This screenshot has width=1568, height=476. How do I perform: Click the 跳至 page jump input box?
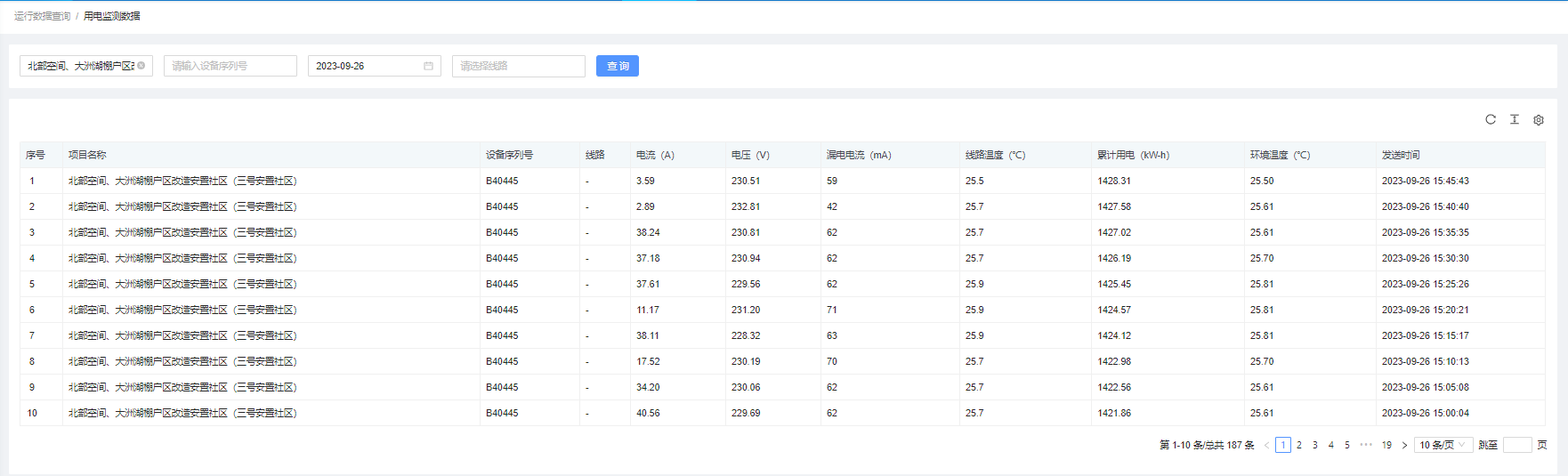point(1516,445)
